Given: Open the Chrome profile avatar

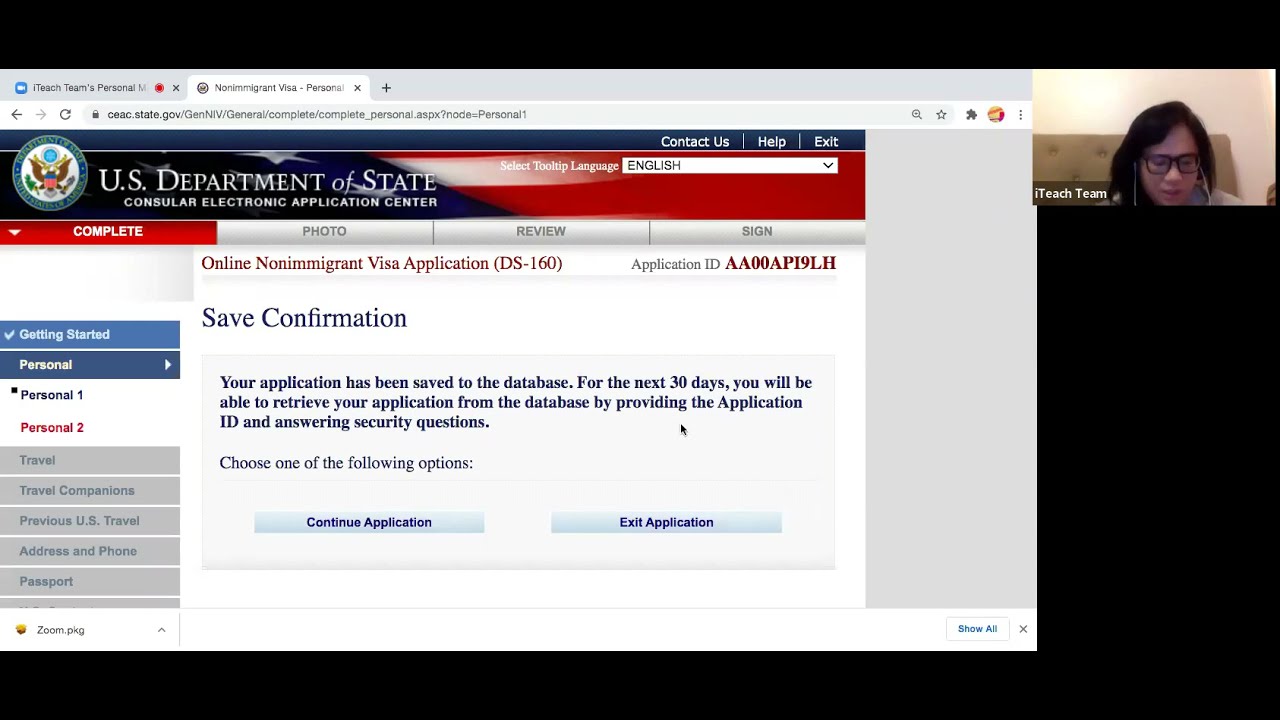Looking at the screenshot, I should click(x=996, y=114).
